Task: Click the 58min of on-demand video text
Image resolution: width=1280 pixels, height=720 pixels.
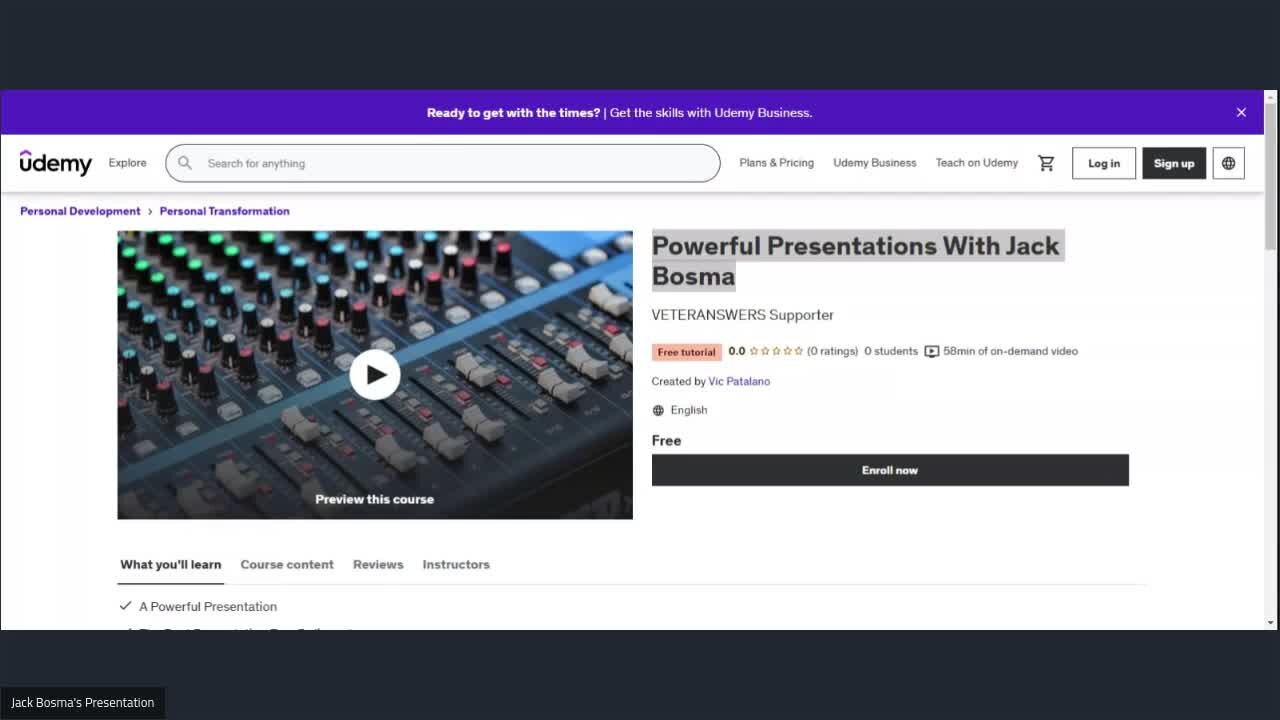Action: [1010, 351]
